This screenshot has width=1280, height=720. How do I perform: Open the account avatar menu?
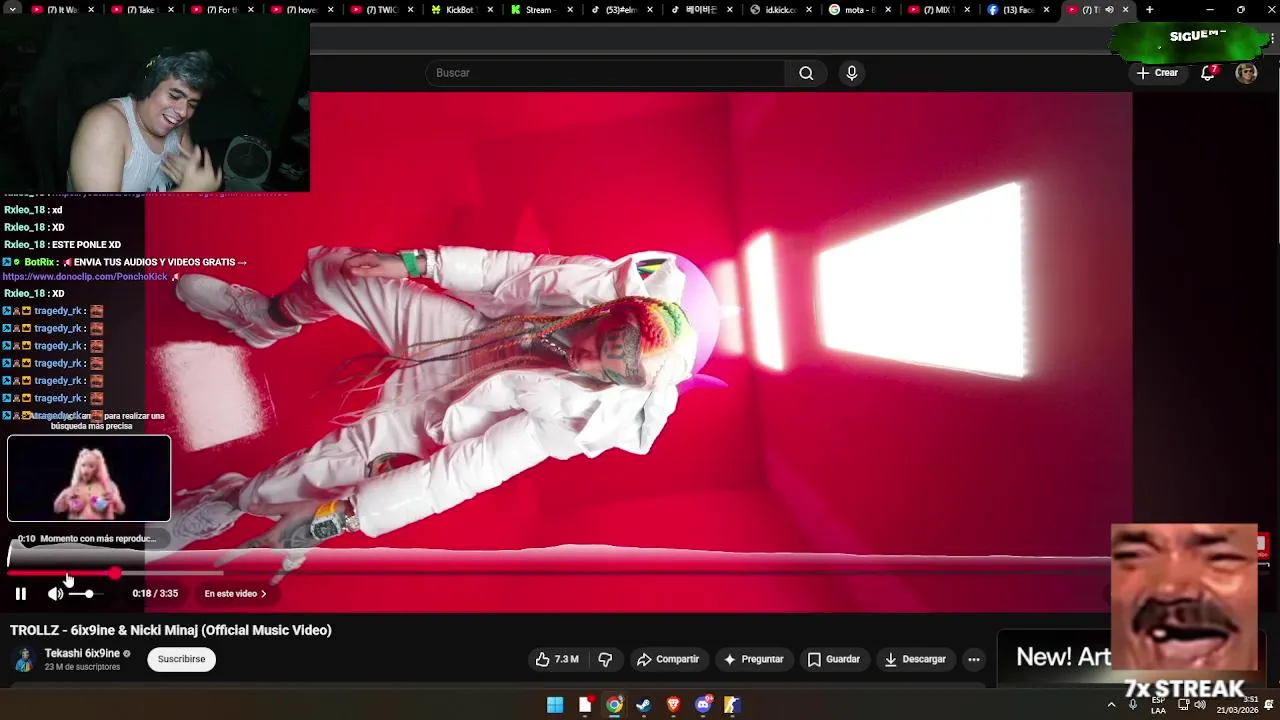[1246, 73]
